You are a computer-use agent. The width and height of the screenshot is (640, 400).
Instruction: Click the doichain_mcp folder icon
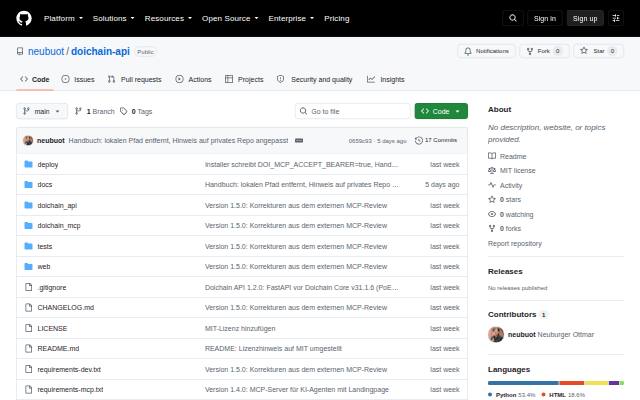tap(28, 225)
